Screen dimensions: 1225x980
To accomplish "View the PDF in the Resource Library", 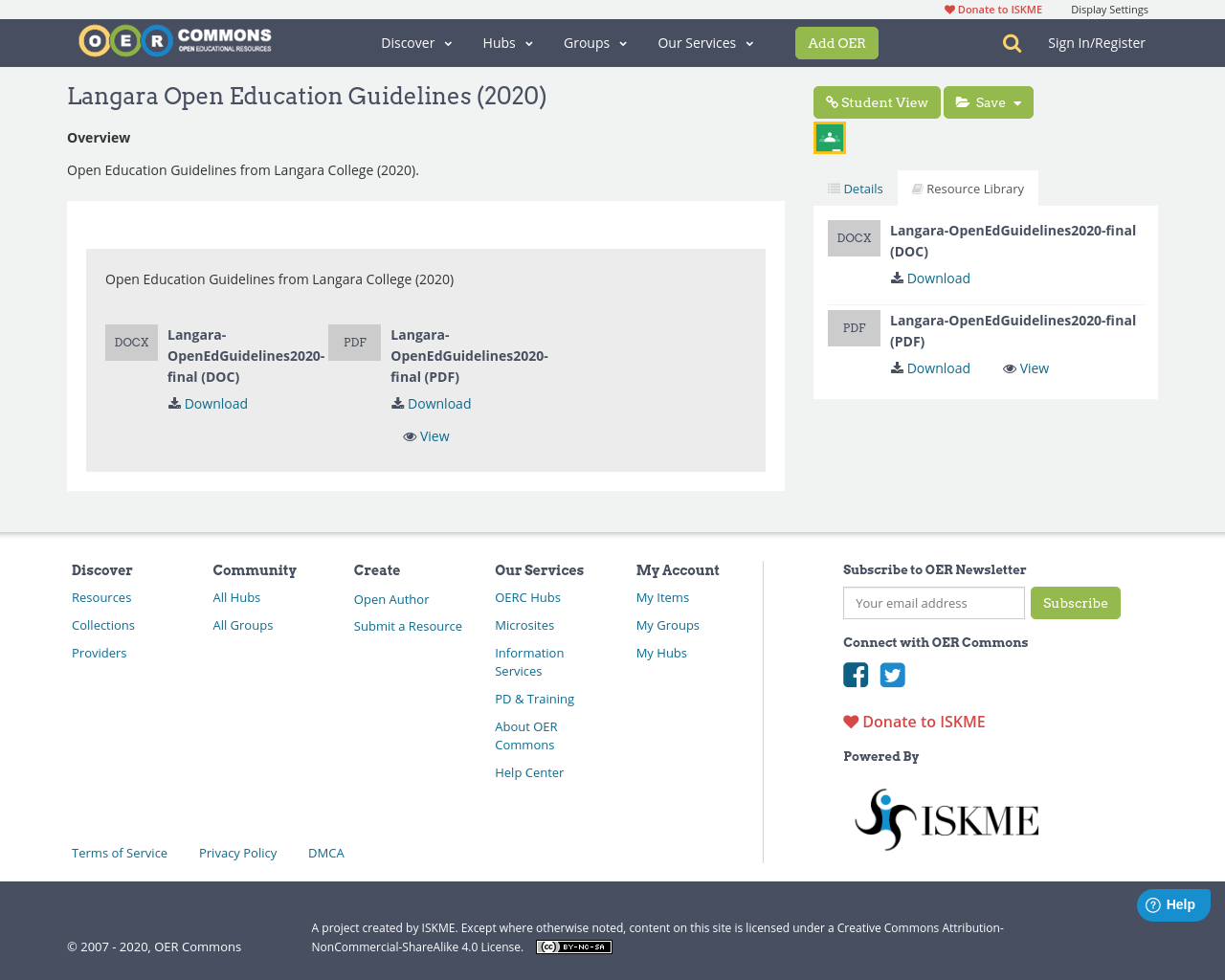I will [1026, 368].
